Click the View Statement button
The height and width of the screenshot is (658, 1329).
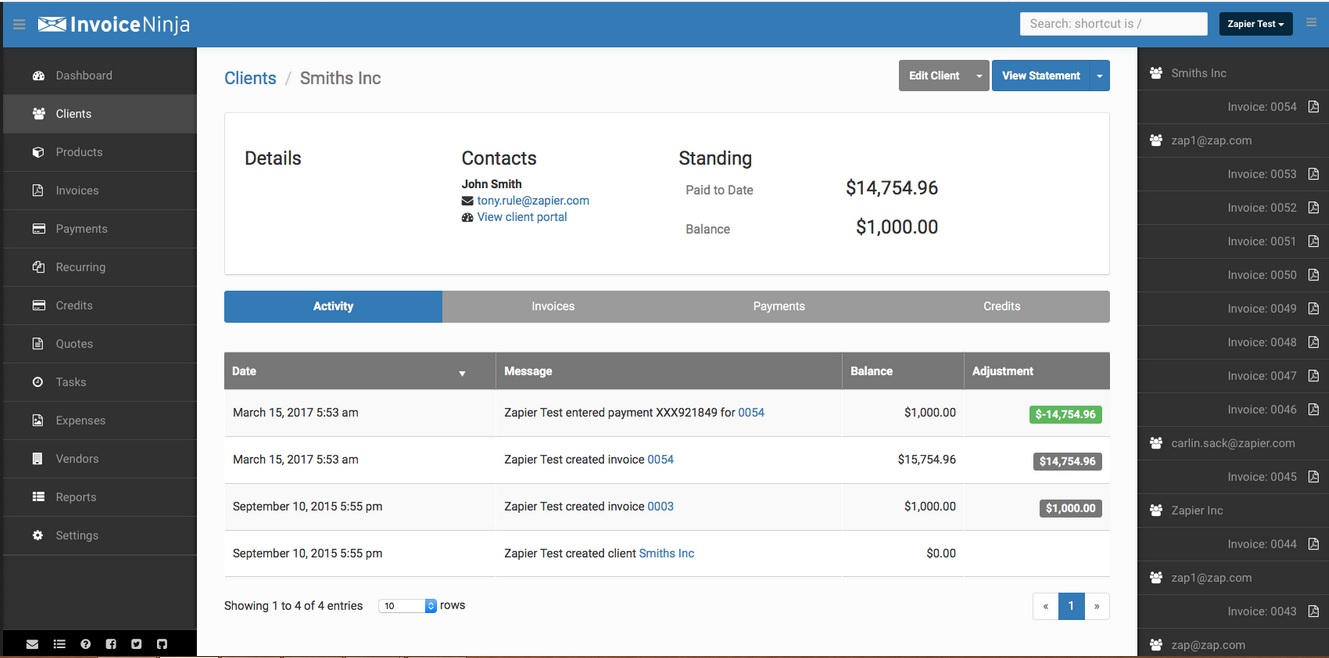coord(1041,76)
